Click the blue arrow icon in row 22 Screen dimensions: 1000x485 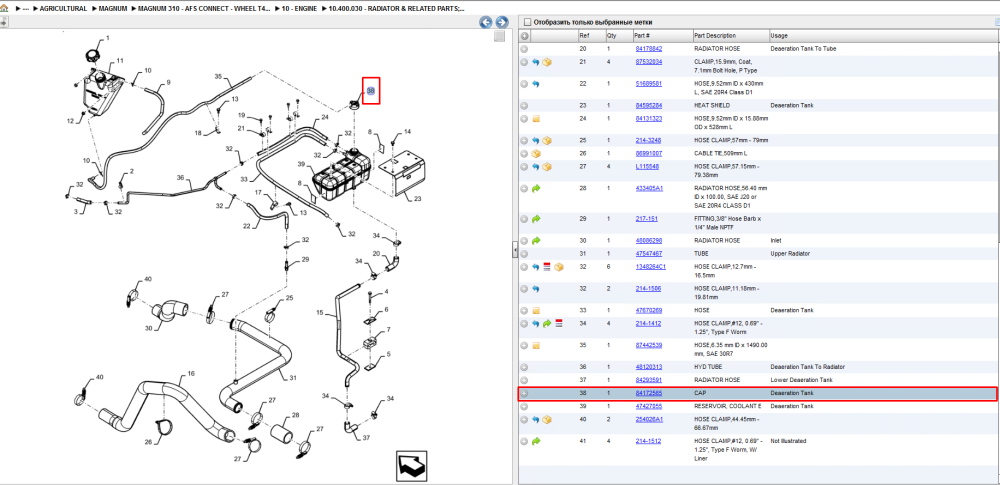click(x=536, y=84)
